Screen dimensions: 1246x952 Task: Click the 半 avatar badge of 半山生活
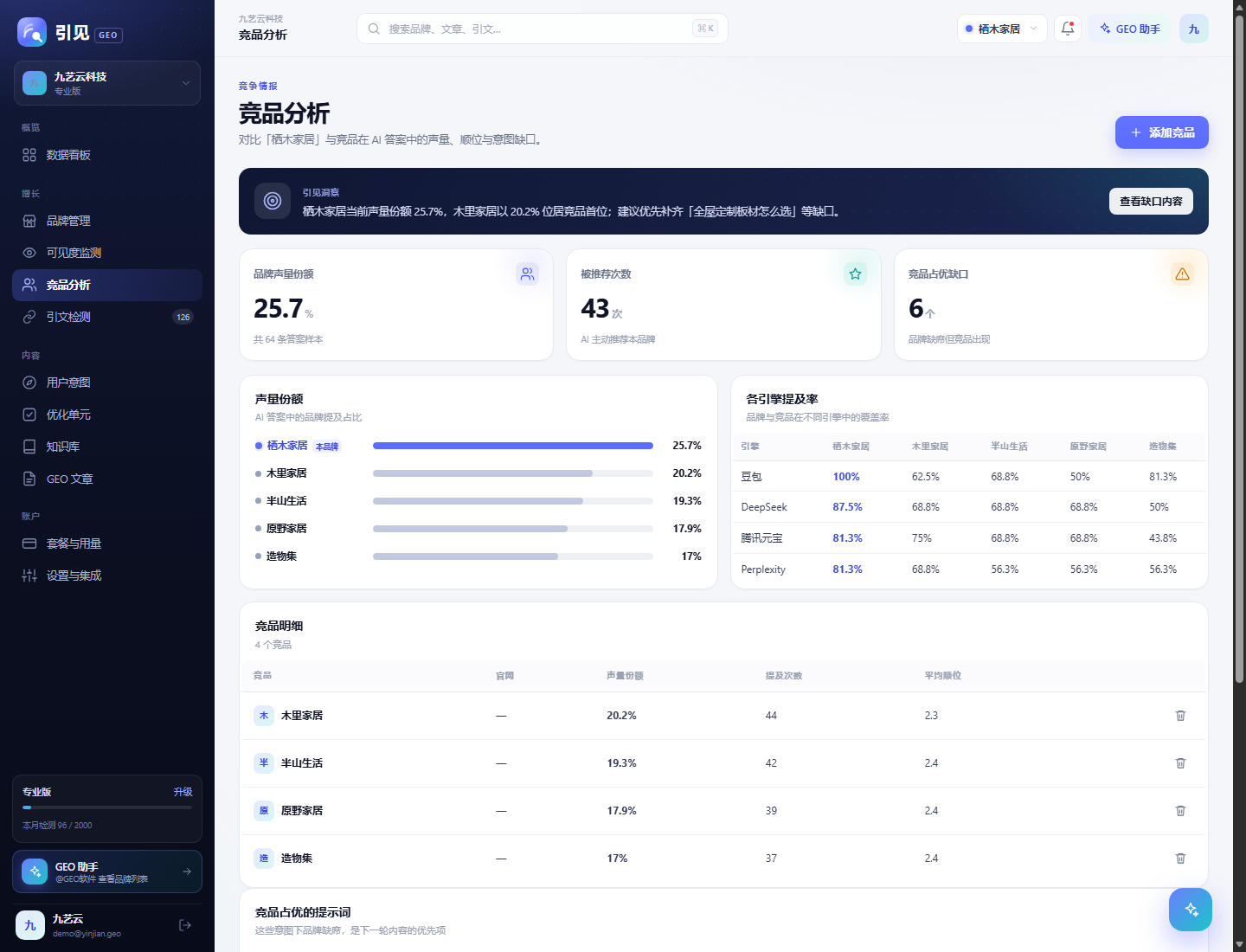click(264, 763)
